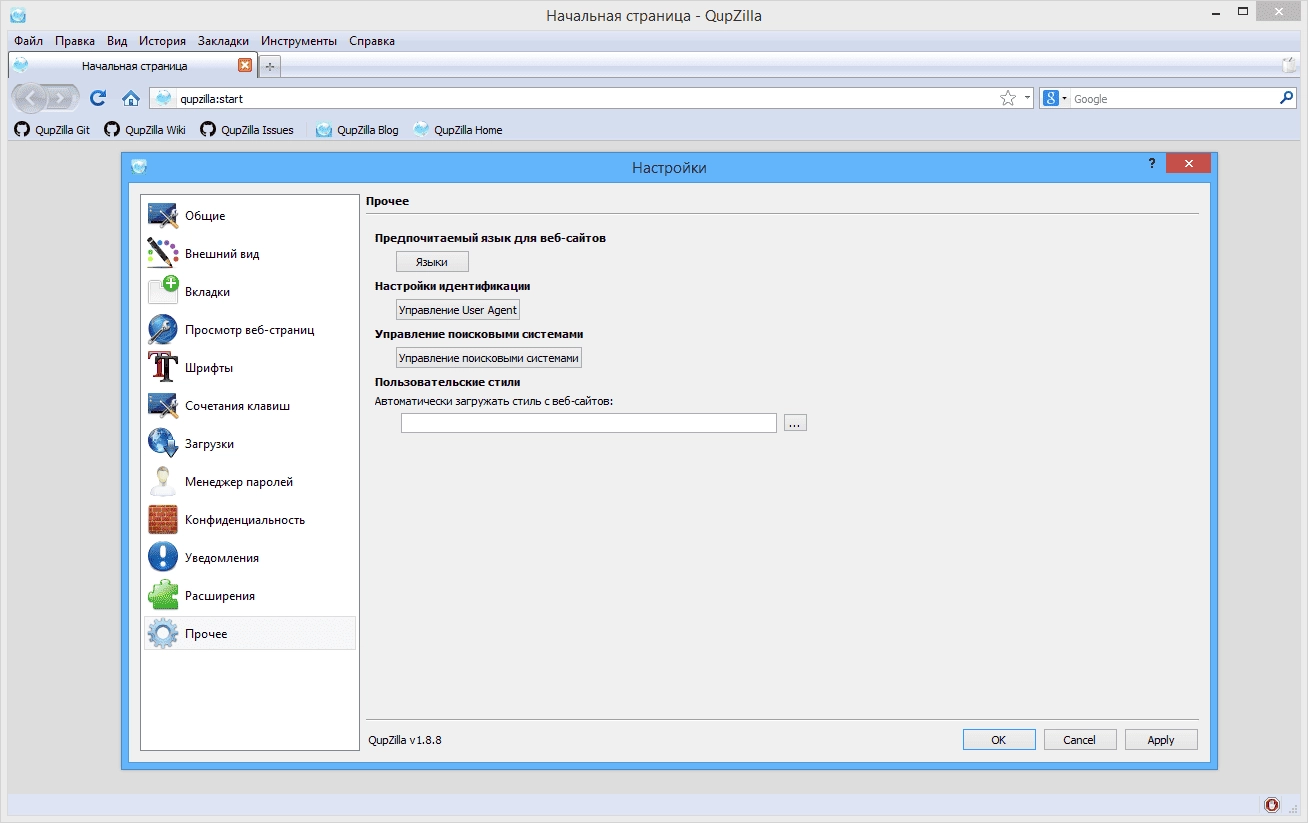The width and height of the screenshot is (1308, 823).
Task: Open the Файл menu
Action: 29,41
